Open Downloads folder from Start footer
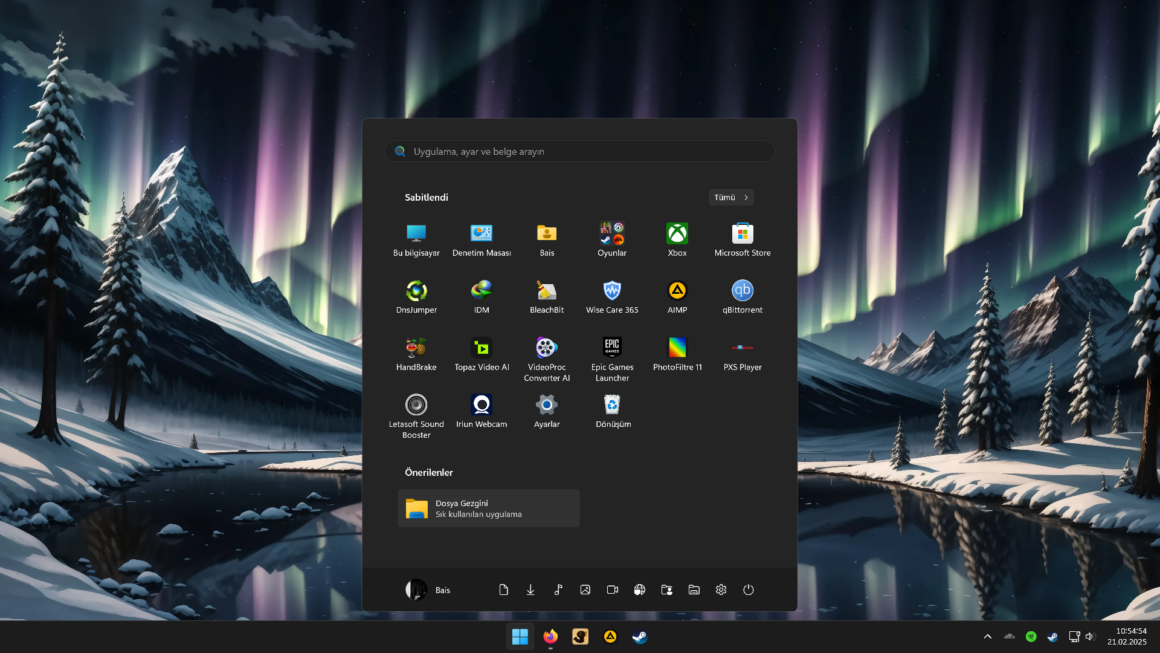 click(x=530, y=589)
